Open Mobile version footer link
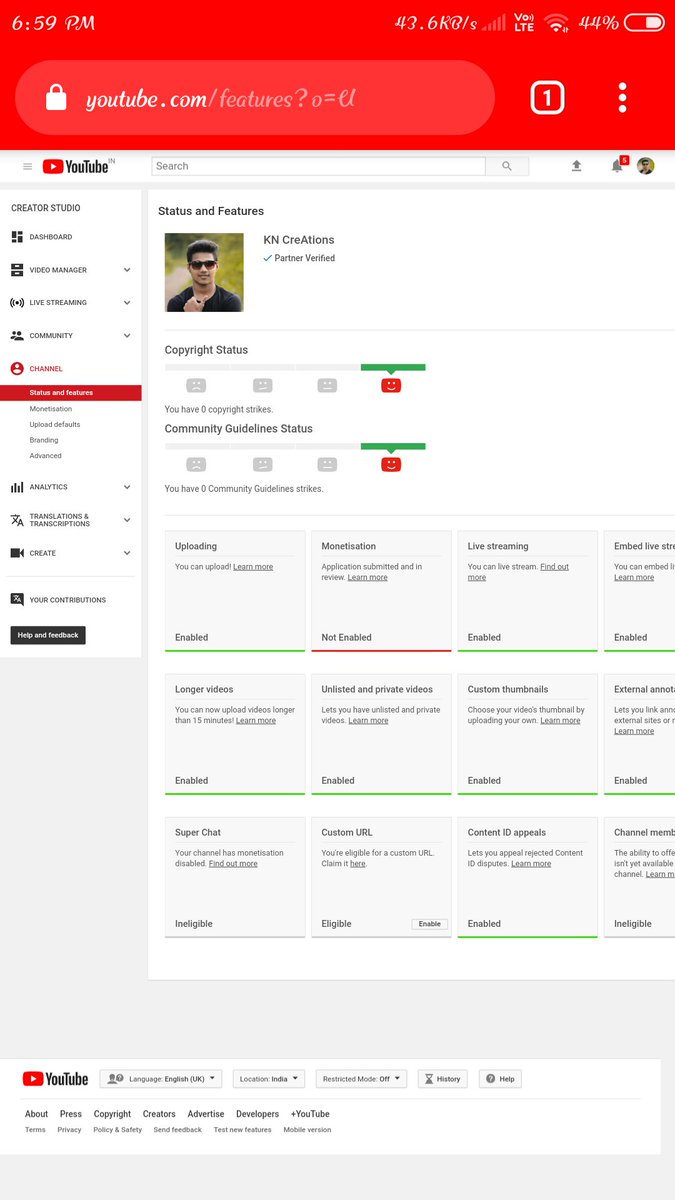 [307, 1130]
